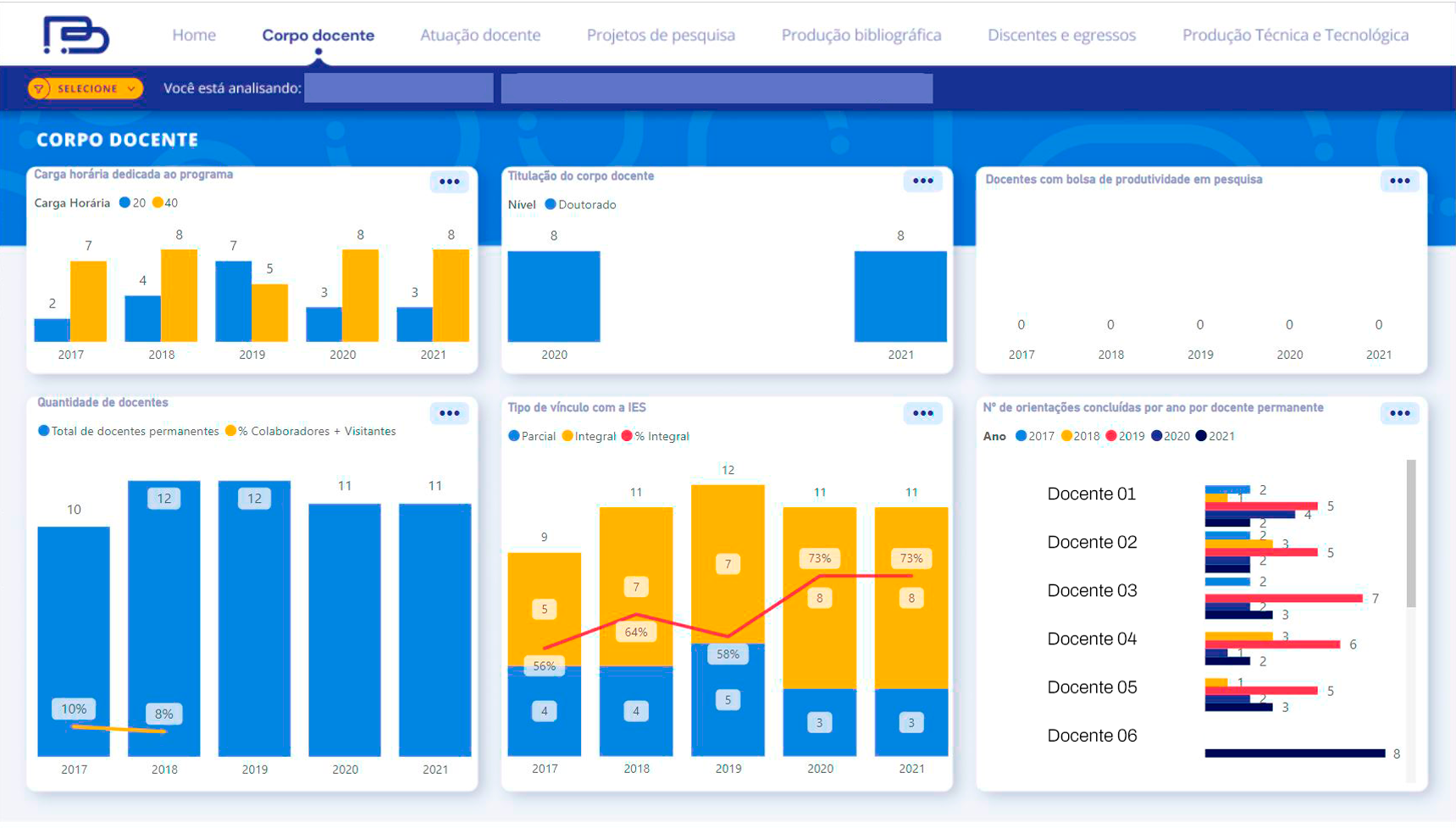The height and width of the screenshot is (828, 1456).
Task: Click CORPO DOCENTE page heading
Action: pyautogui.click(x=117, y=140)
